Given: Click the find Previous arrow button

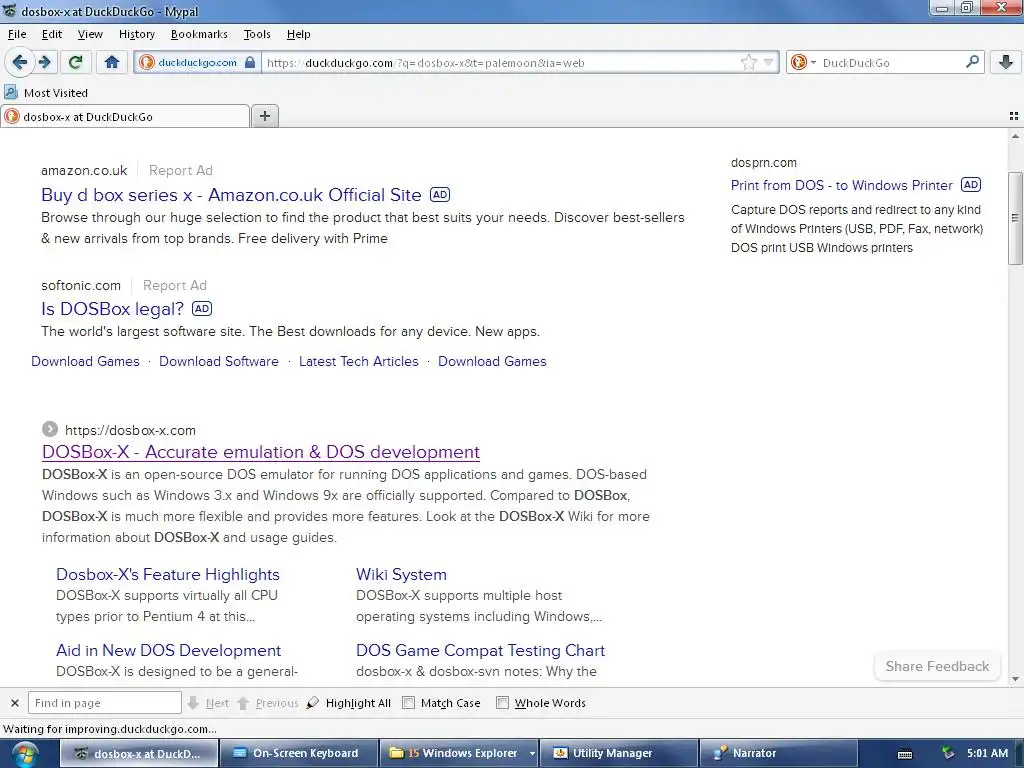Looking at the screenshot, I should pyautogui.click(x=268, y=703).
